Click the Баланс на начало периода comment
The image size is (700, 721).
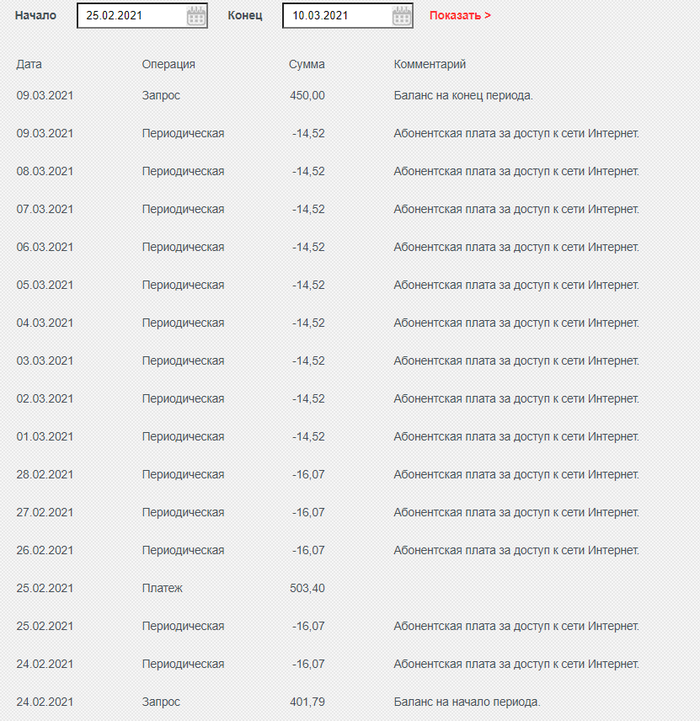[x=467, y=702]
